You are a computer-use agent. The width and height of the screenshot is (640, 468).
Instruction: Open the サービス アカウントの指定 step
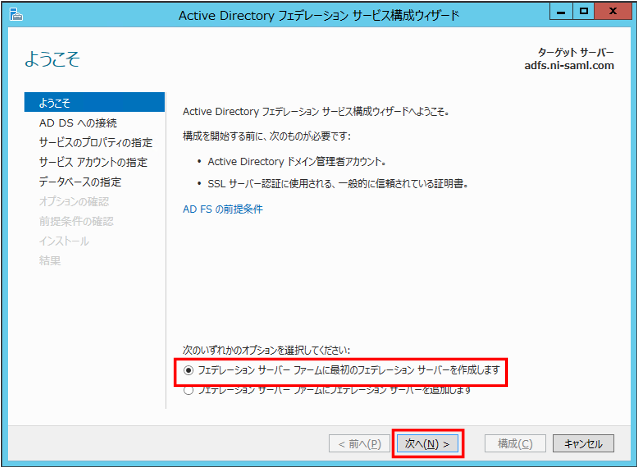(93, 162)
